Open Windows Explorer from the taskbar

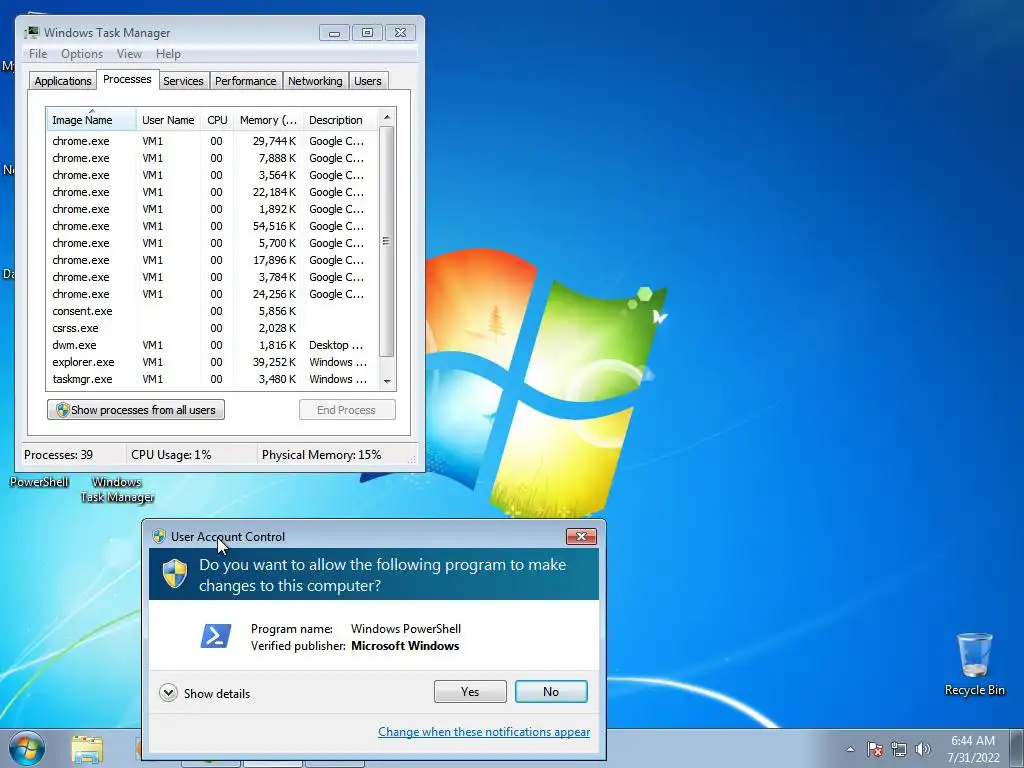87,749
